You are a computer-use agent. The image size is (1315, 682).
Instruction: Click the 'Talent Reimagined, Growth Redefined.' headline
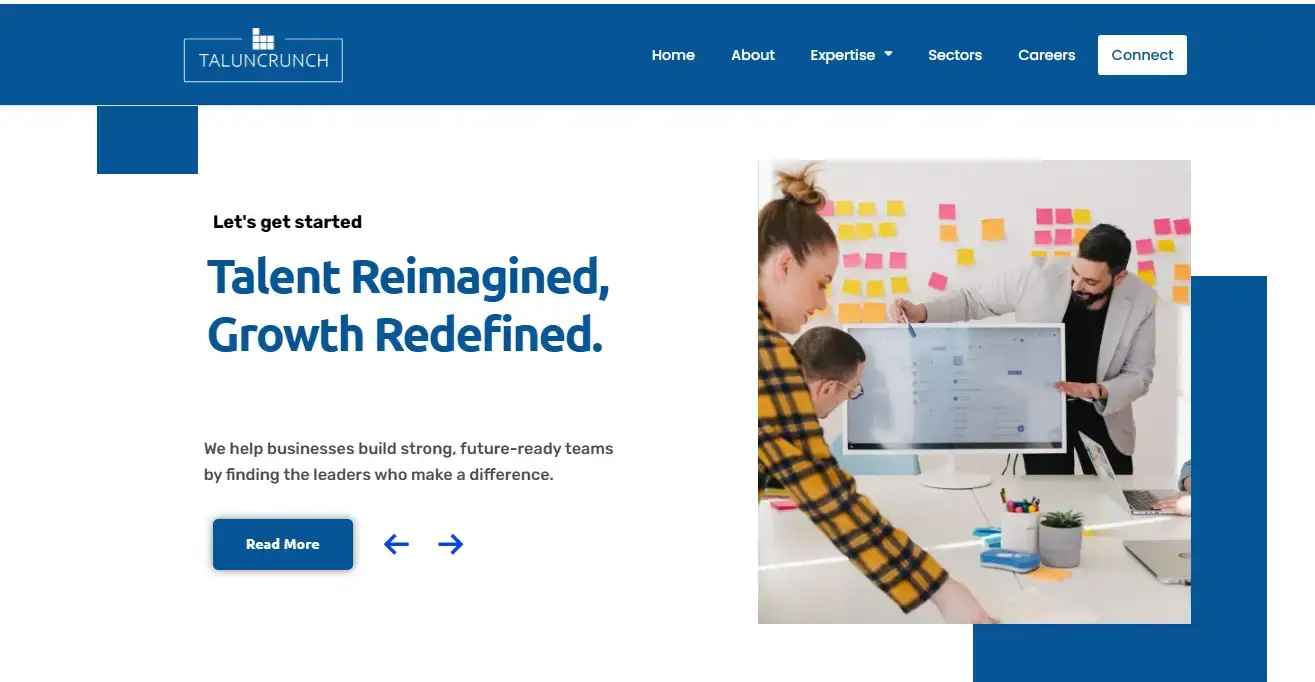pyautogui.click(x=408, y=305)
